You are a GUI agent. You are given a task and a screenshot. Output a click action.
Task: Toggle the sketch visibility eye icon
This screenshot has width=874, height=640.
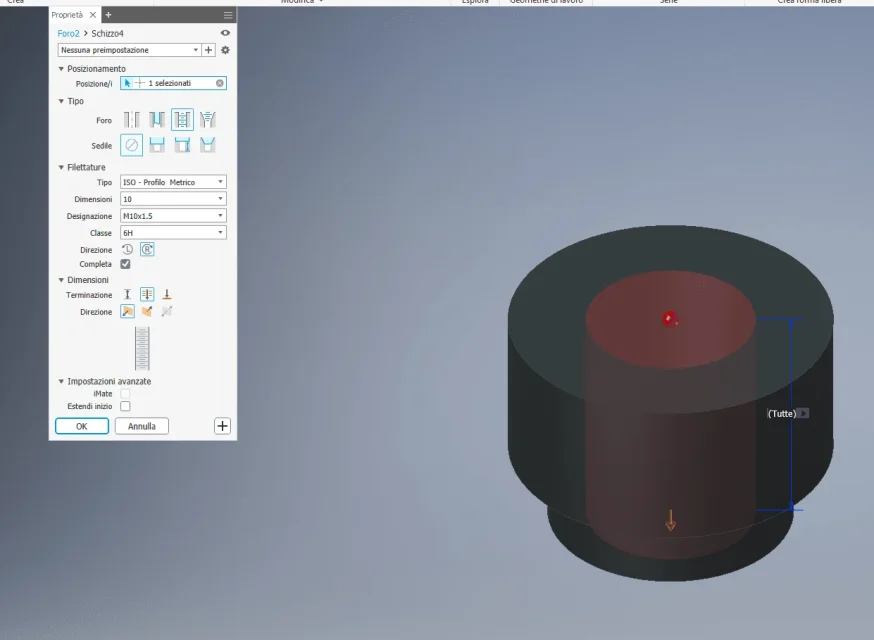coord(225,33)
